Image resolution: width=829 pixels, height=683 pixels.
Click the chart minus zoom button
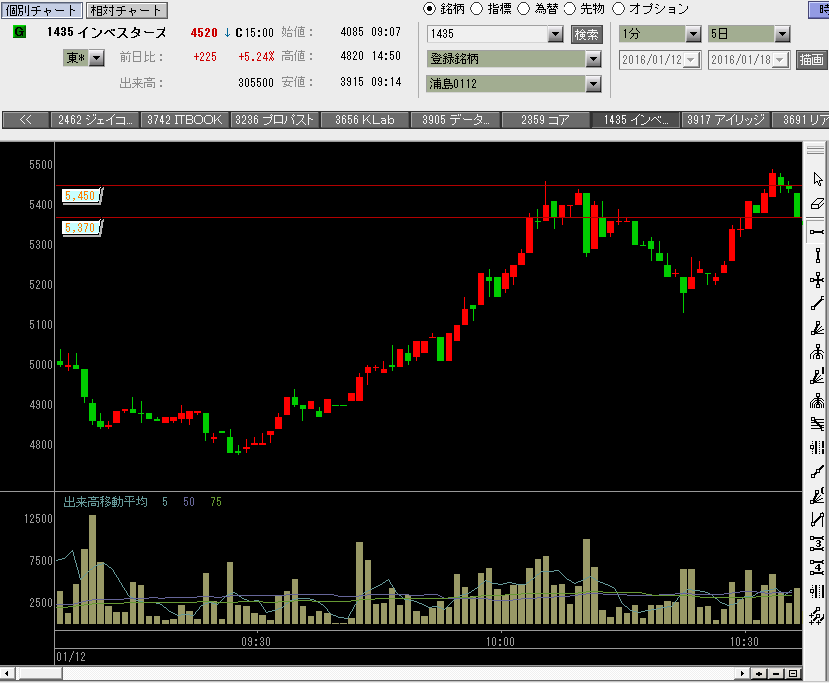tap(776, 673)
